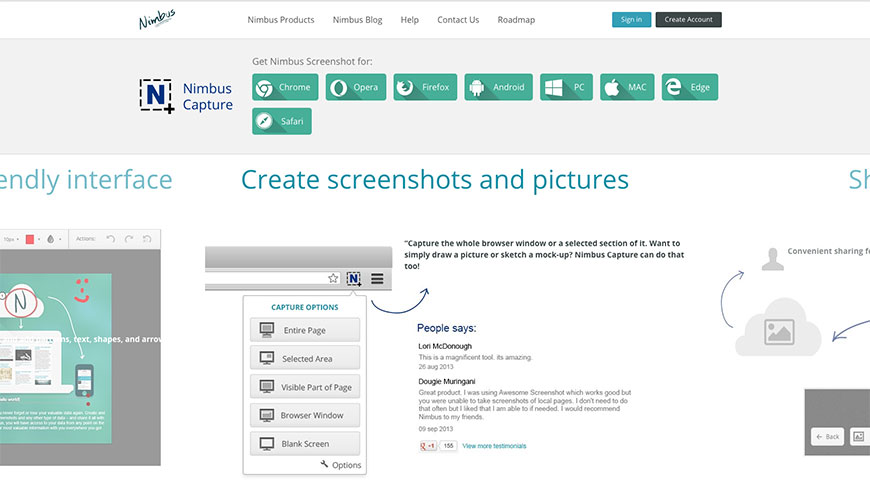Click the red color swatch in editor toolbar
The width and height of the screenshot is (870, 498).
pos(29,239)
